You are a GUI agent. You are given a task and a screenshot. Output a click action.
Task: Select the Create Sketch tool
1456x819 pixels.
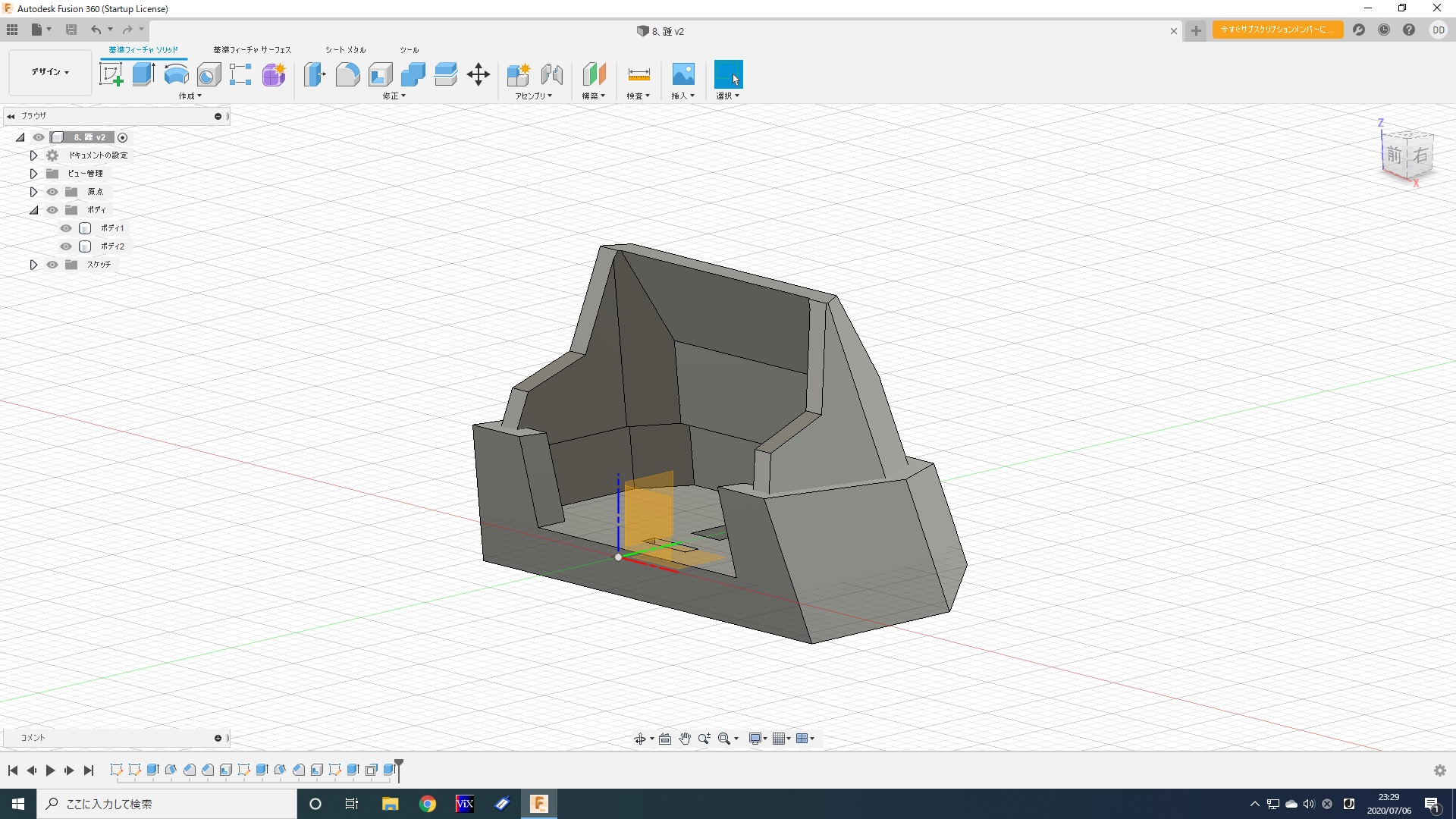coord(111,74)
